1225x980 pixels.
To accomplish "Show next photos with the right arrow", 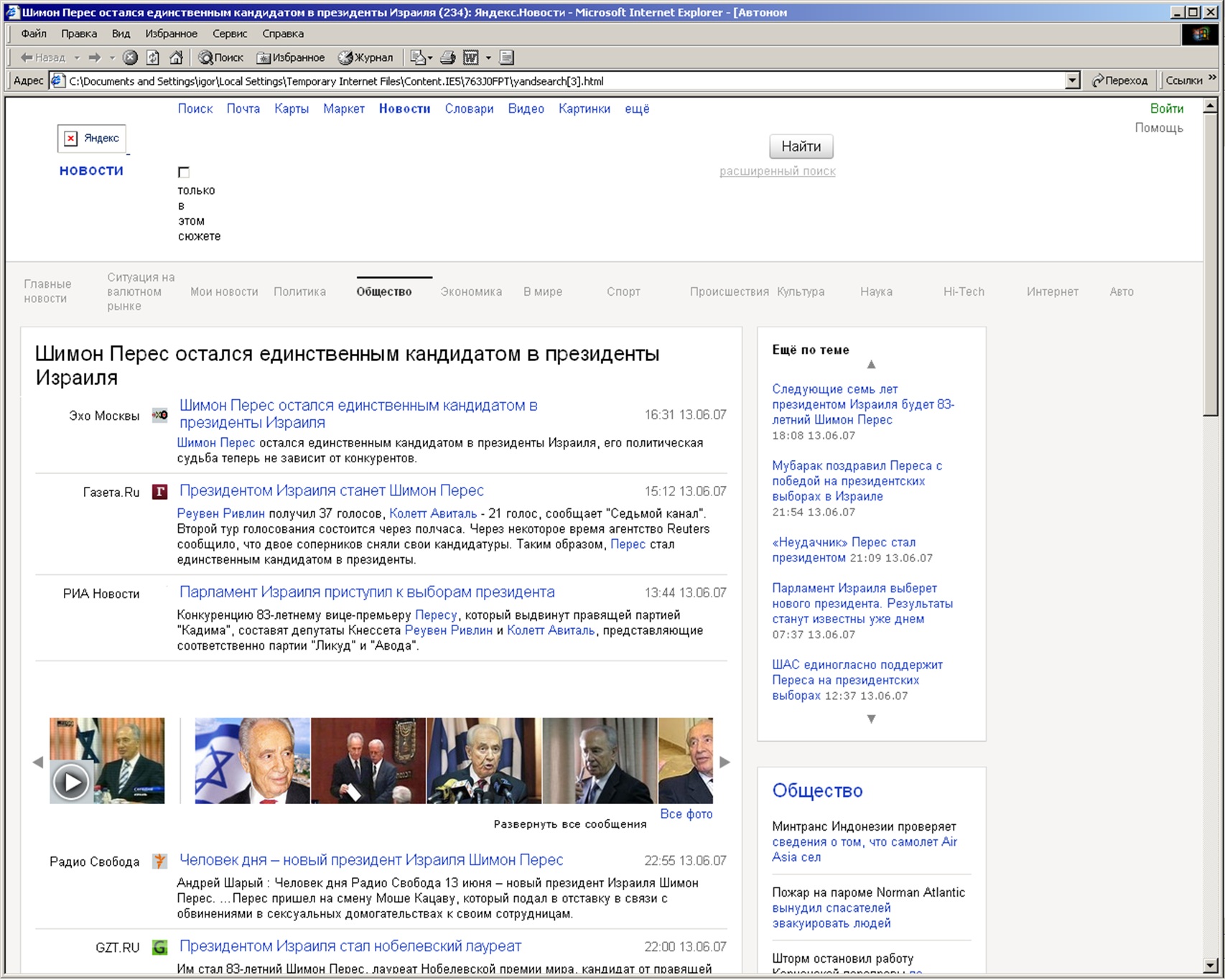I will [725, 762].
